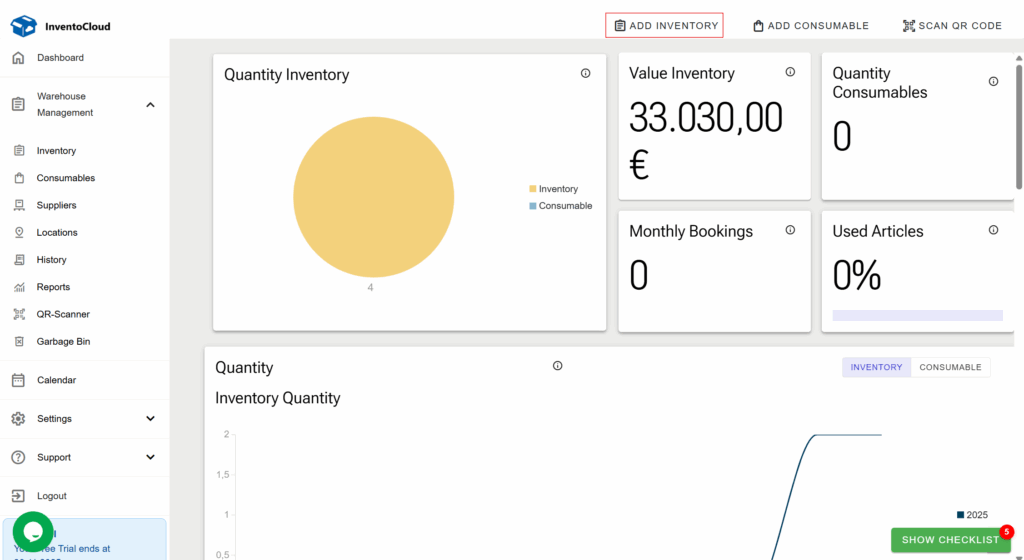The height and width of the screenshot is (560, 1024).
Task: Click the Calendar icon in sidebar
Action: tap(18, 380)
